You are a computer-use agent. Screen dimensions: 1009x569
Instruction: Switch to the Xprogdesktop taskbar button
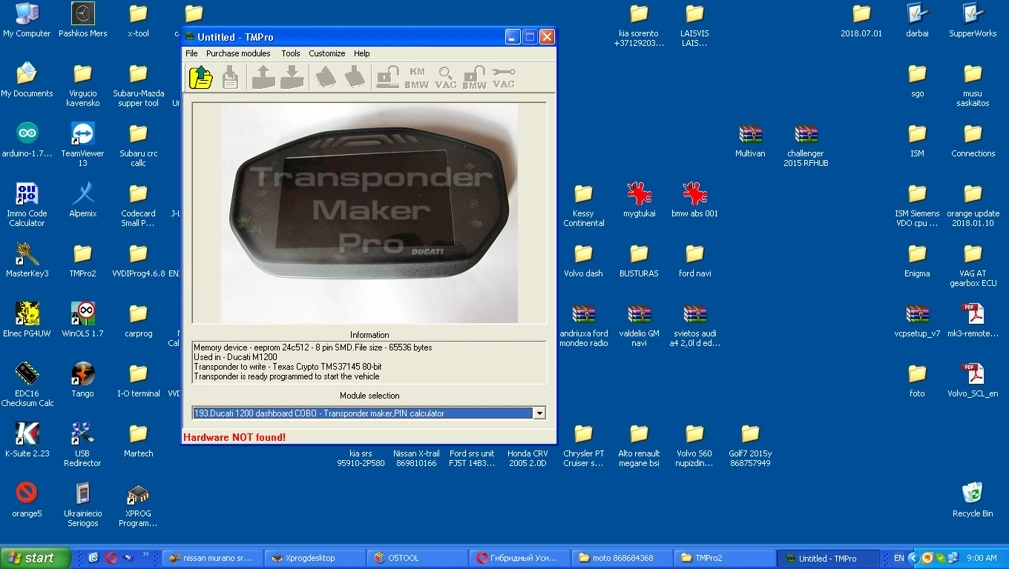315,558
